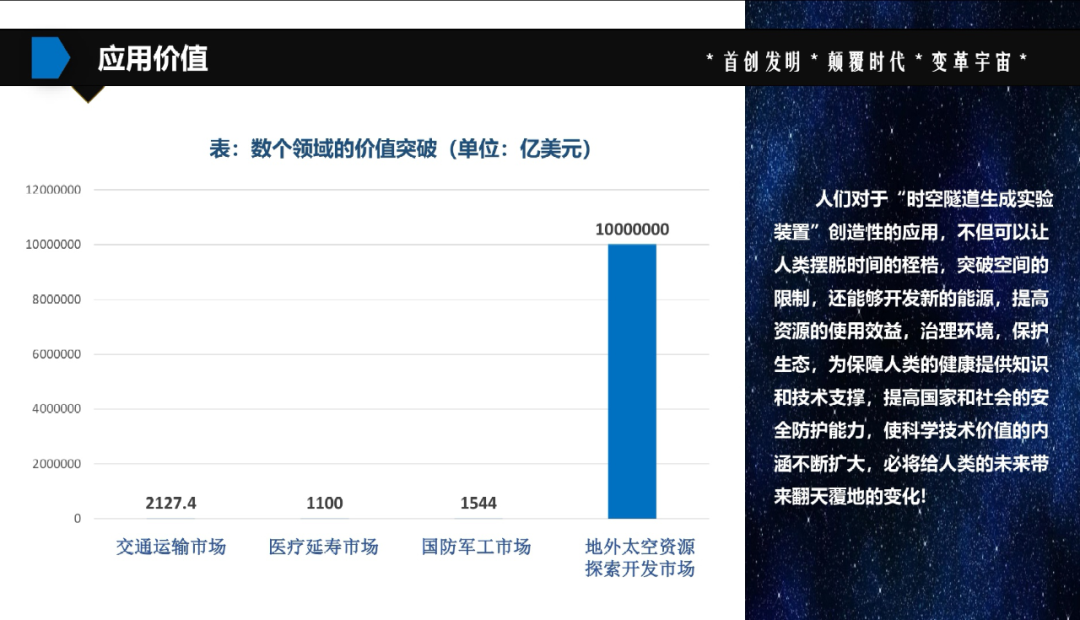Select the 应用价值 slide title
This screenshot has width=1080, height=620.
coord(153,58)
